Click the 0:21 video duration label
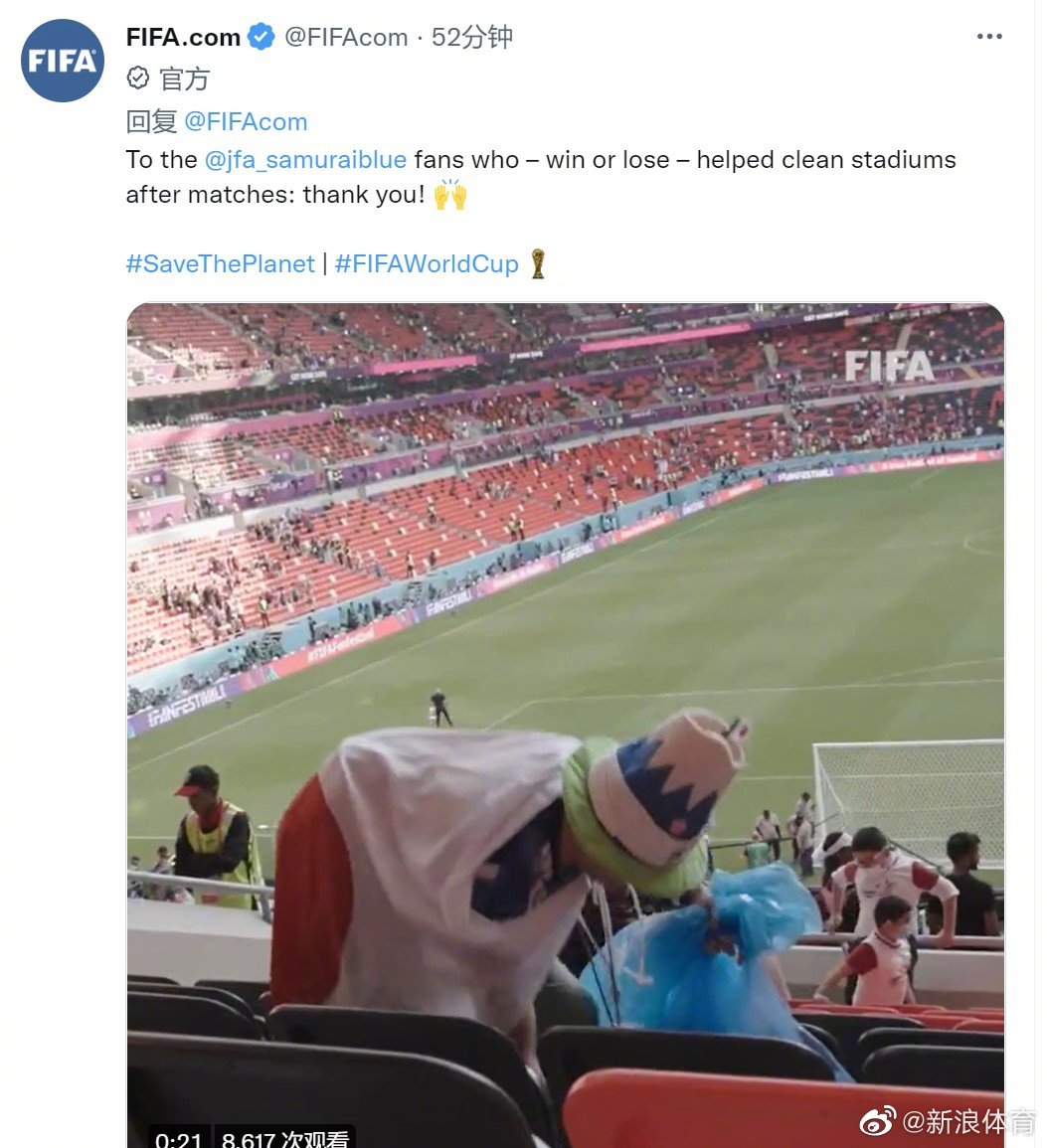The height and width of the screenshot is (1148, 1047). [179, 1138]
